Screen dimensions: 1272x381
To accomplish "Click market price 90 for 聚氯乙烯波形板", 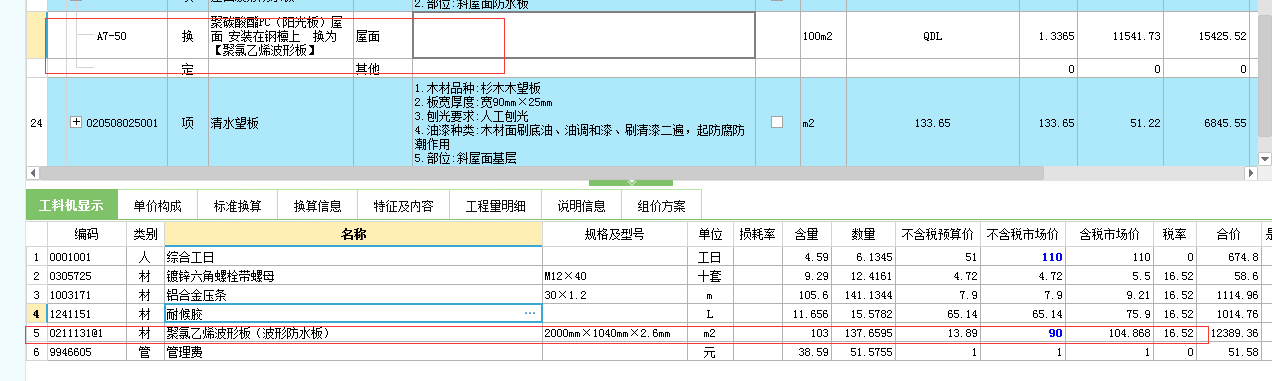I will [1023, 332].
